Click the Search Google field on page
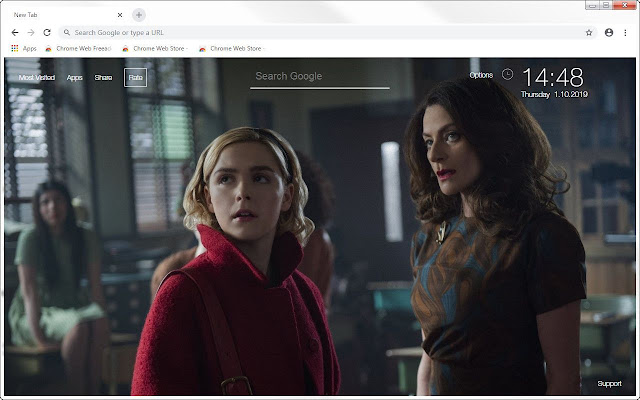This screenshot has width=640, height=400. click(x=320, y=77)
